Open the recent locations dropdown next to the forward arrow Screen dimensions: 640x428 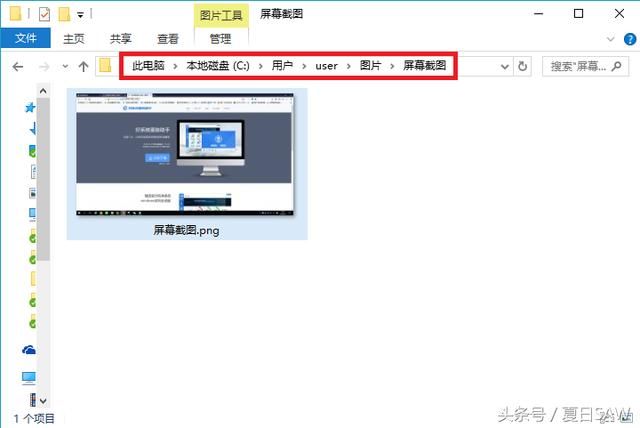click(x=65, y=67)
